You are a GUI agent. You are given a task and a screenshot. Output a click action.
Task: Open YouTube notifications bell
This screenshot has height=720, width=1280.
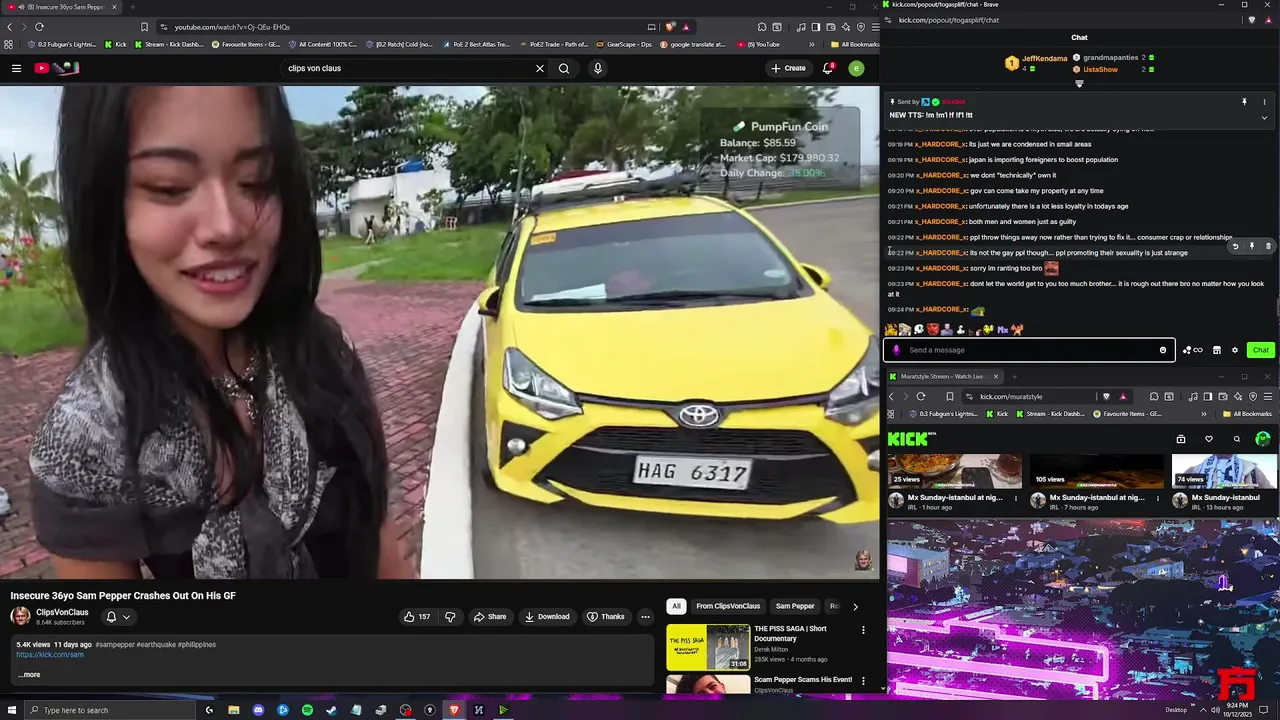coord(828,68)
